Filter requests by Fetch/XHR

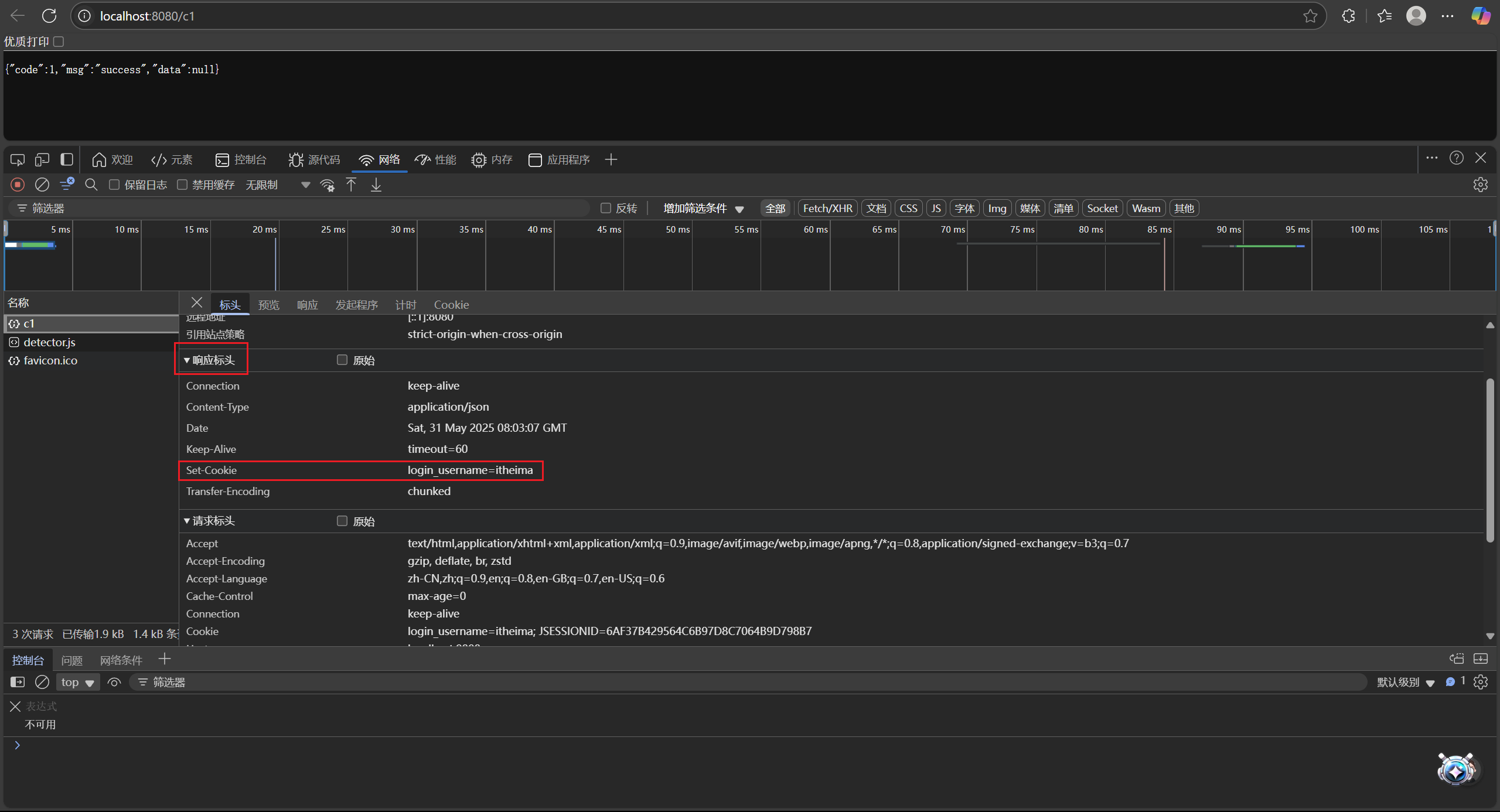[827, 208]
